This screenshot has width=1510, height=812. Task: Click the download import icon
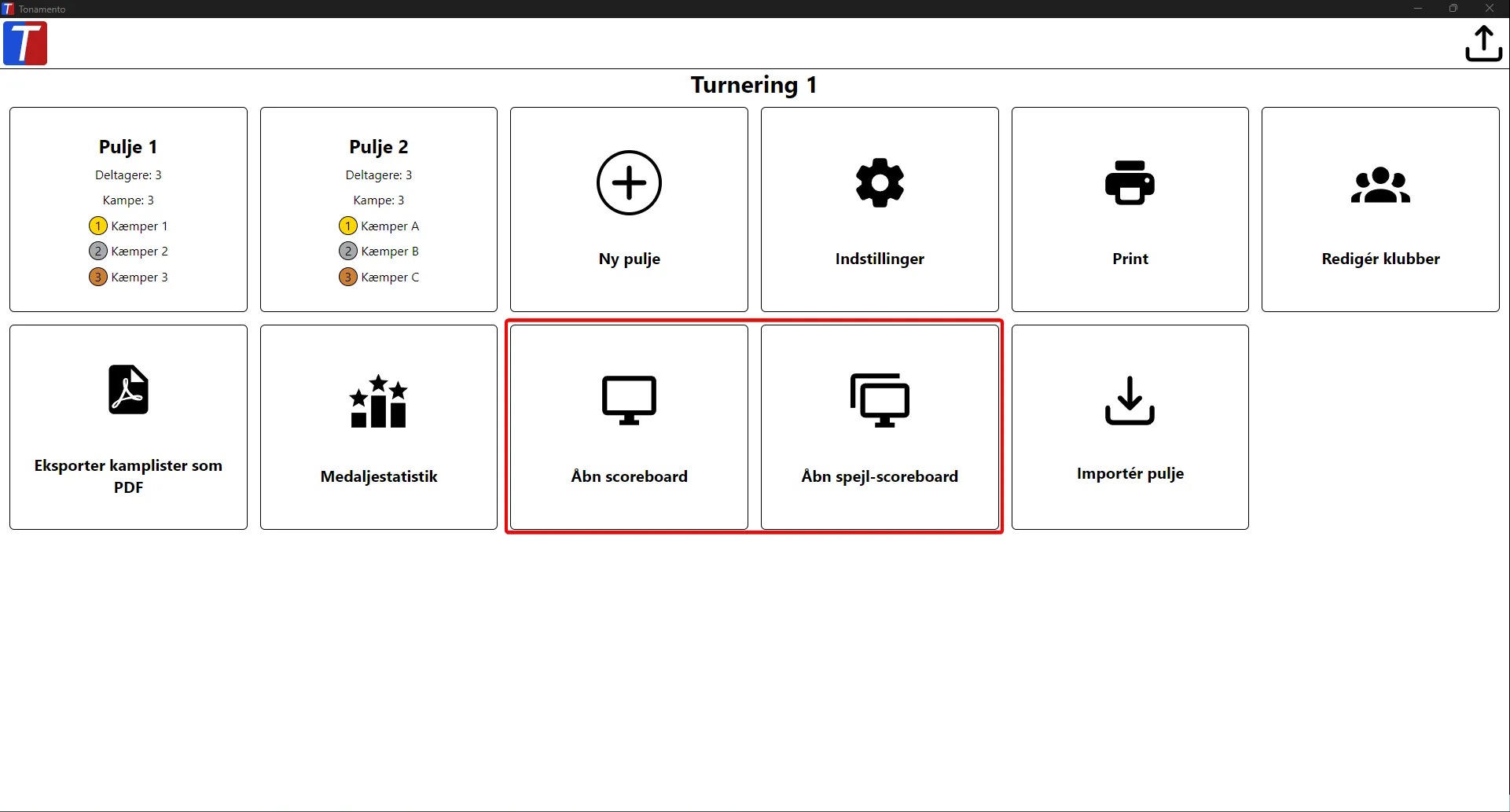coord(1130,400)
